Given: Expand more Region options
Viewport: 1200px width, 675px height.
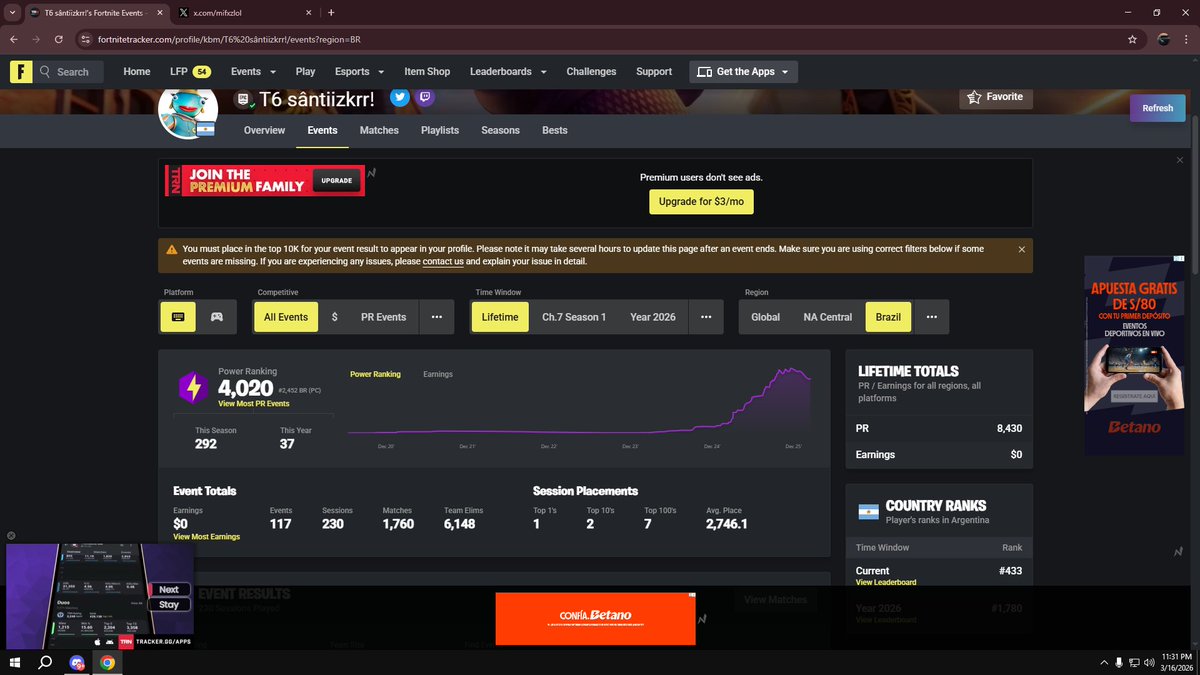Looking at the screenshot, I should click(x=931, y=317).
